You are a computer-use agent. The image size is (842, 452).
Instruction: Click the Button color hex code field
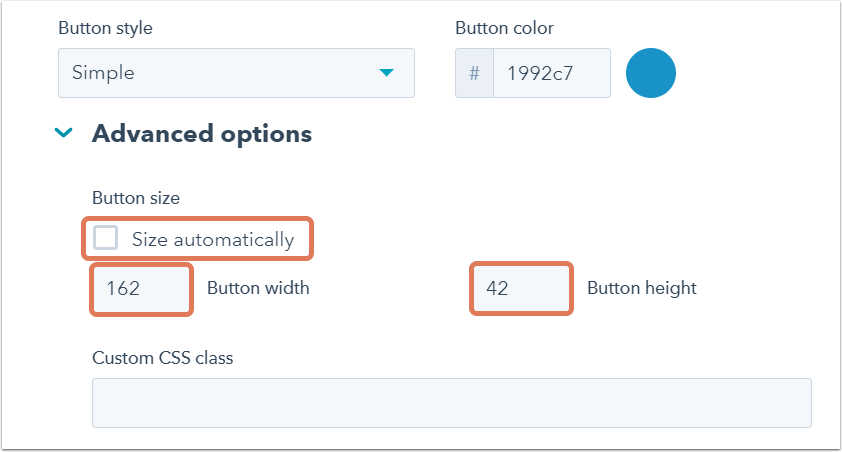pyautogui.click(x=551, y=73)
